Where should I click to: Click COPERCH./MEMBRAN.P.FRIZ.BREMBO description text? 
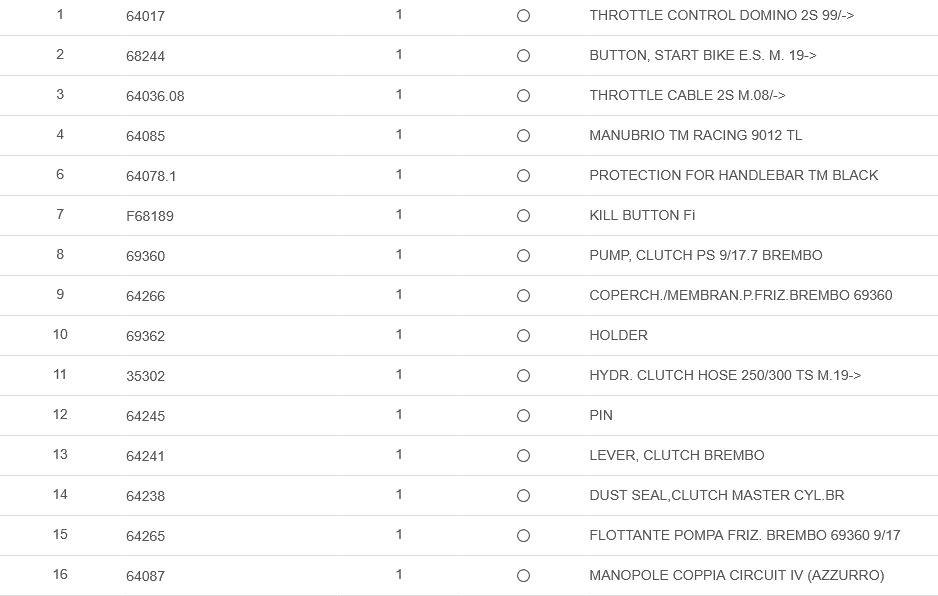click(x=740, y=296)
